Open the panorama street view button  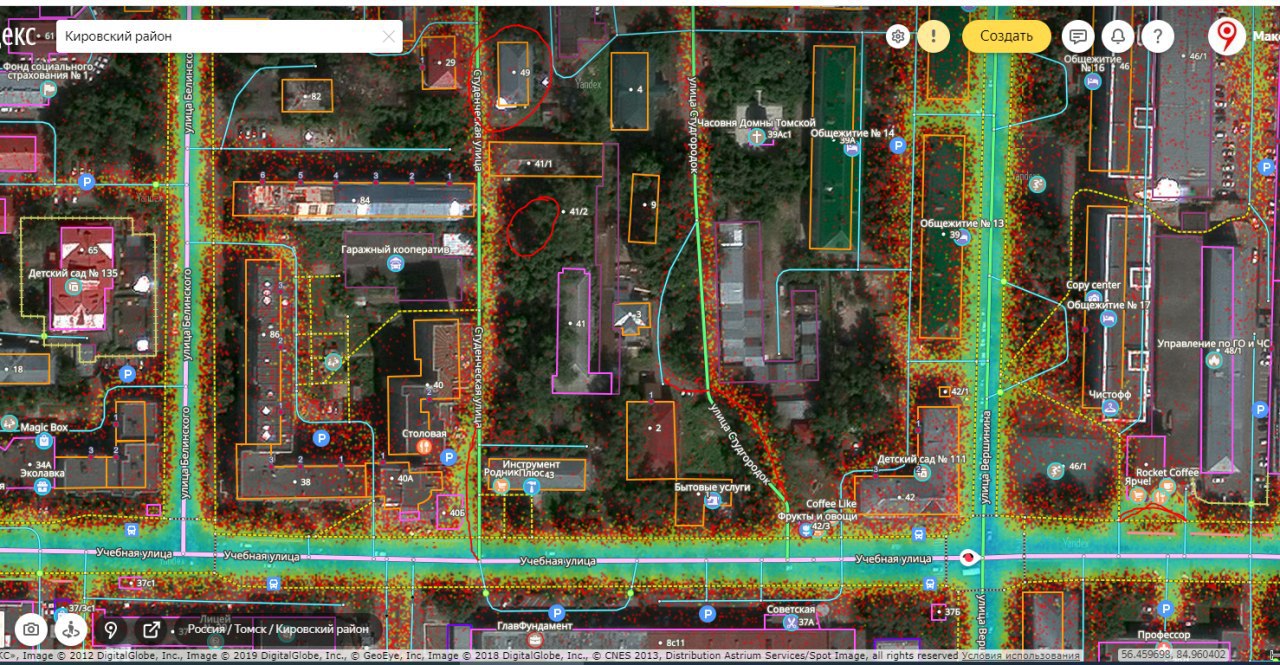pos(71,629)
